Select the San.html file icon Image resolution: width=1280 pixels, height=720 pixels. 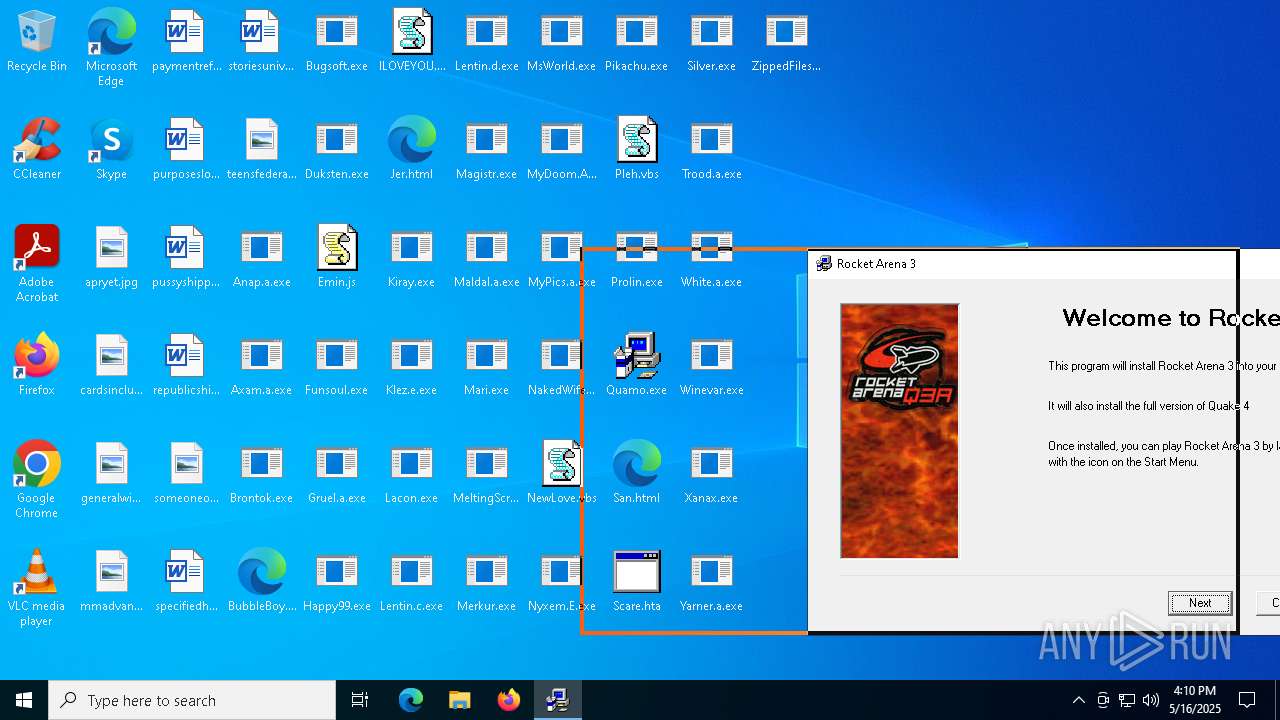pyautogui.click(x=637, y=474)
